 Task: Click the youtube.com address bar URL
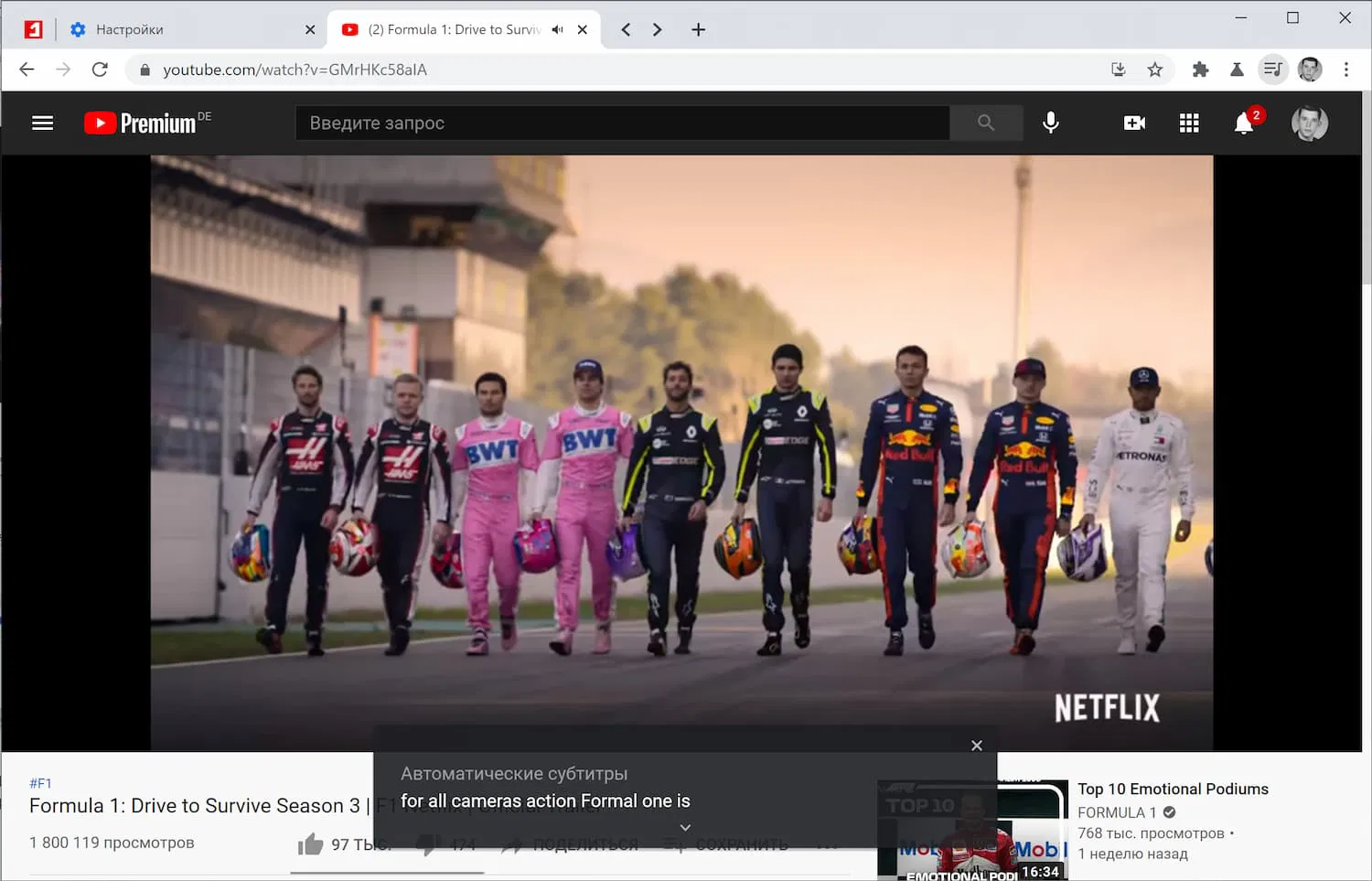click(x=295, y=70)
